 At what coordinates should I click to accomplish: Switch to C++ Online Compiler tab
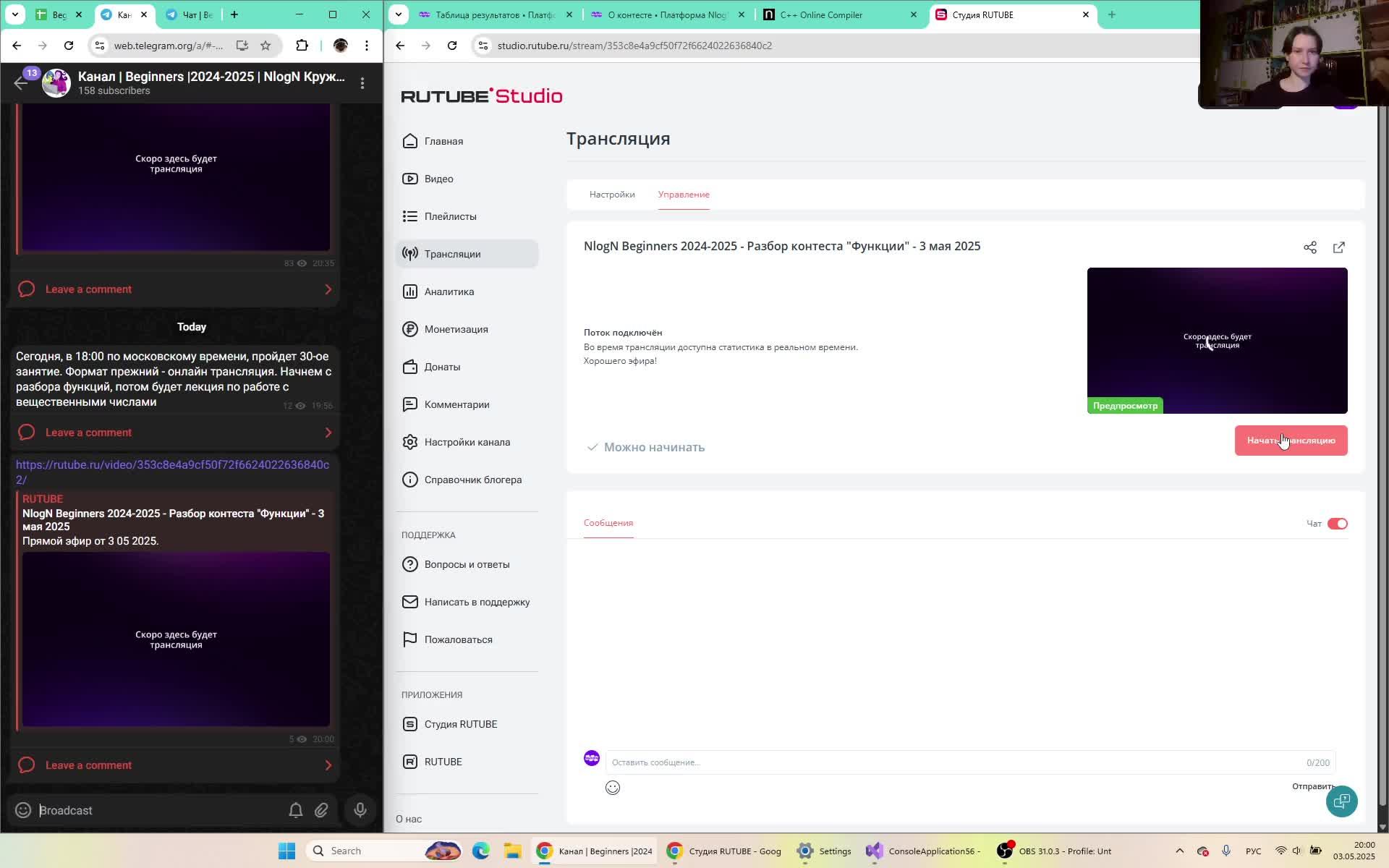click(821, 14)
